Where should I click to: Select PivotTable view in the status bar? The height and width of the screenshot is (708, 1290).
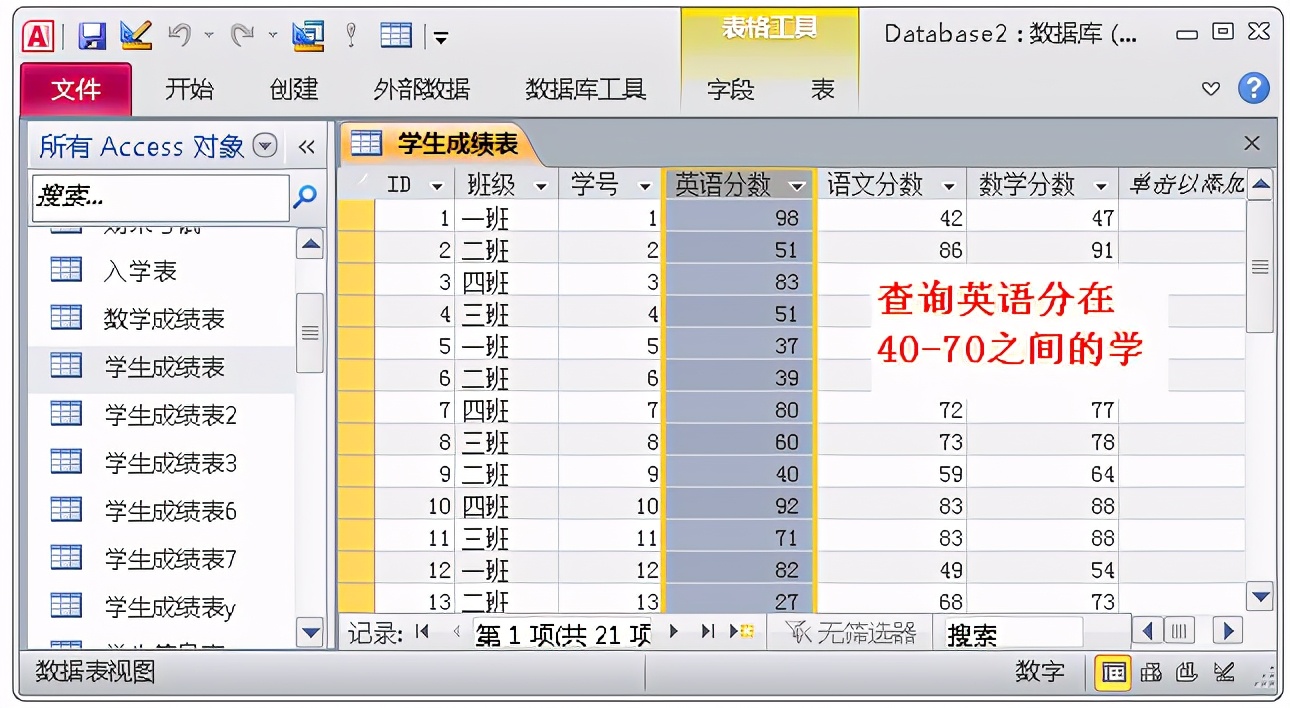[x=1151, y=673]
